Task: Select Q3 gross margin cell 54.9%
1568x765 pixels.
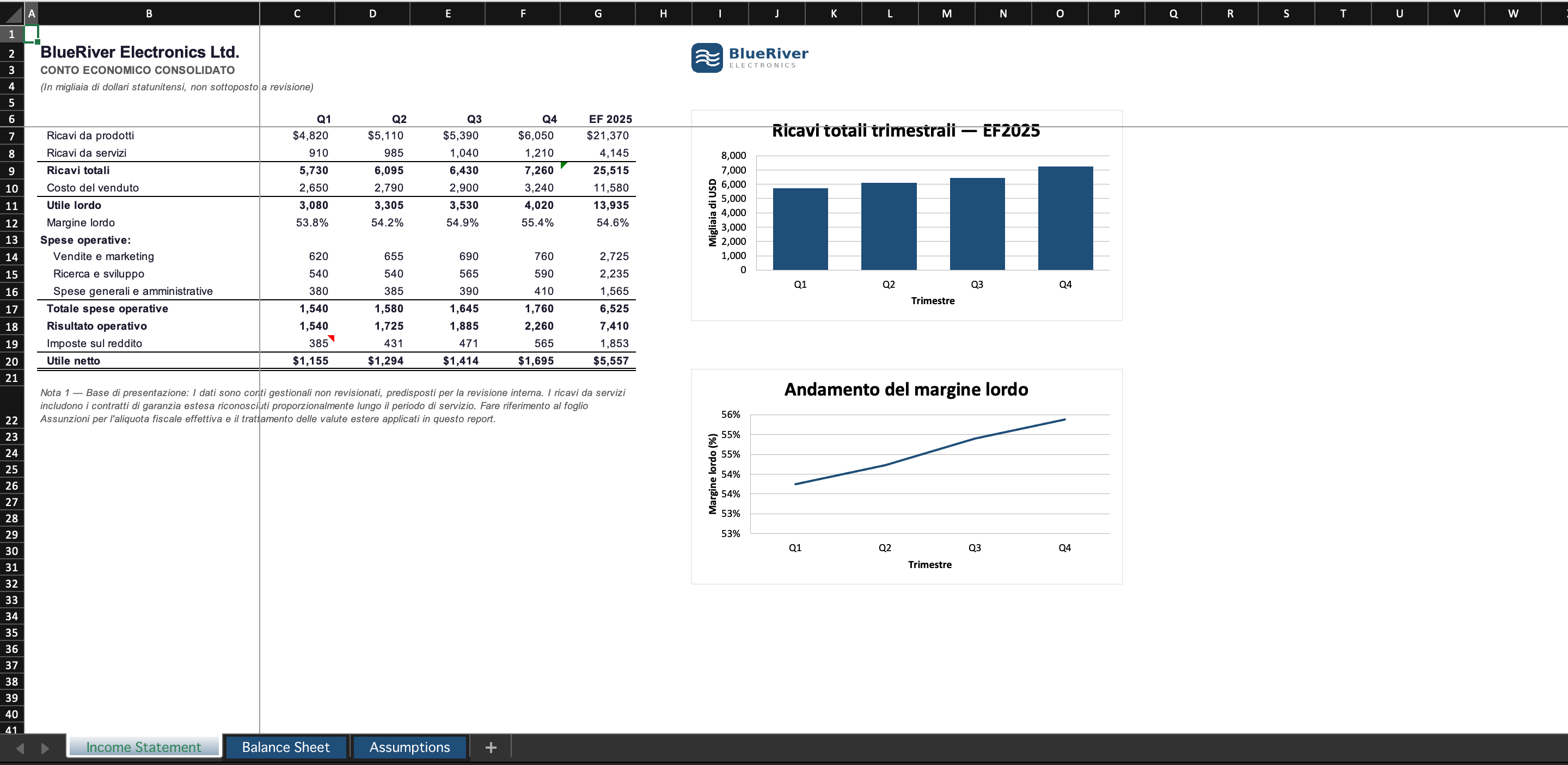Action: pos(448,223)
